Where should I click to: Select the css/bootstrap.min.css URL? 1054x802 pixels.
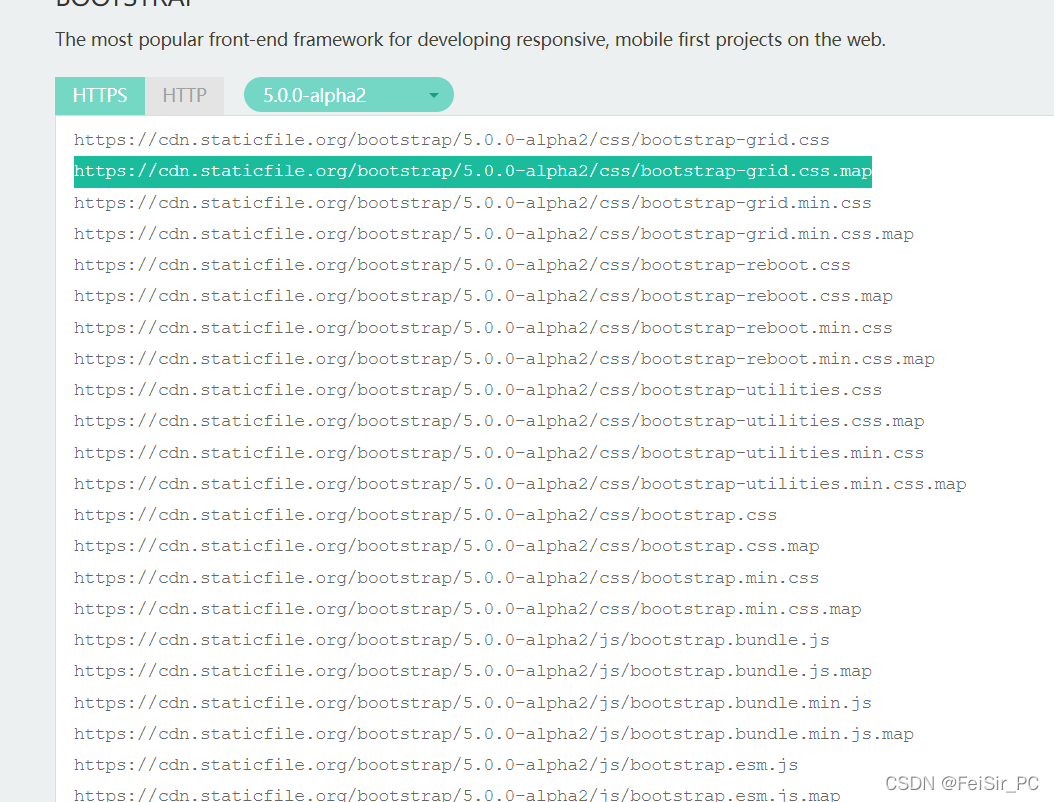click(x=446, y=578)
